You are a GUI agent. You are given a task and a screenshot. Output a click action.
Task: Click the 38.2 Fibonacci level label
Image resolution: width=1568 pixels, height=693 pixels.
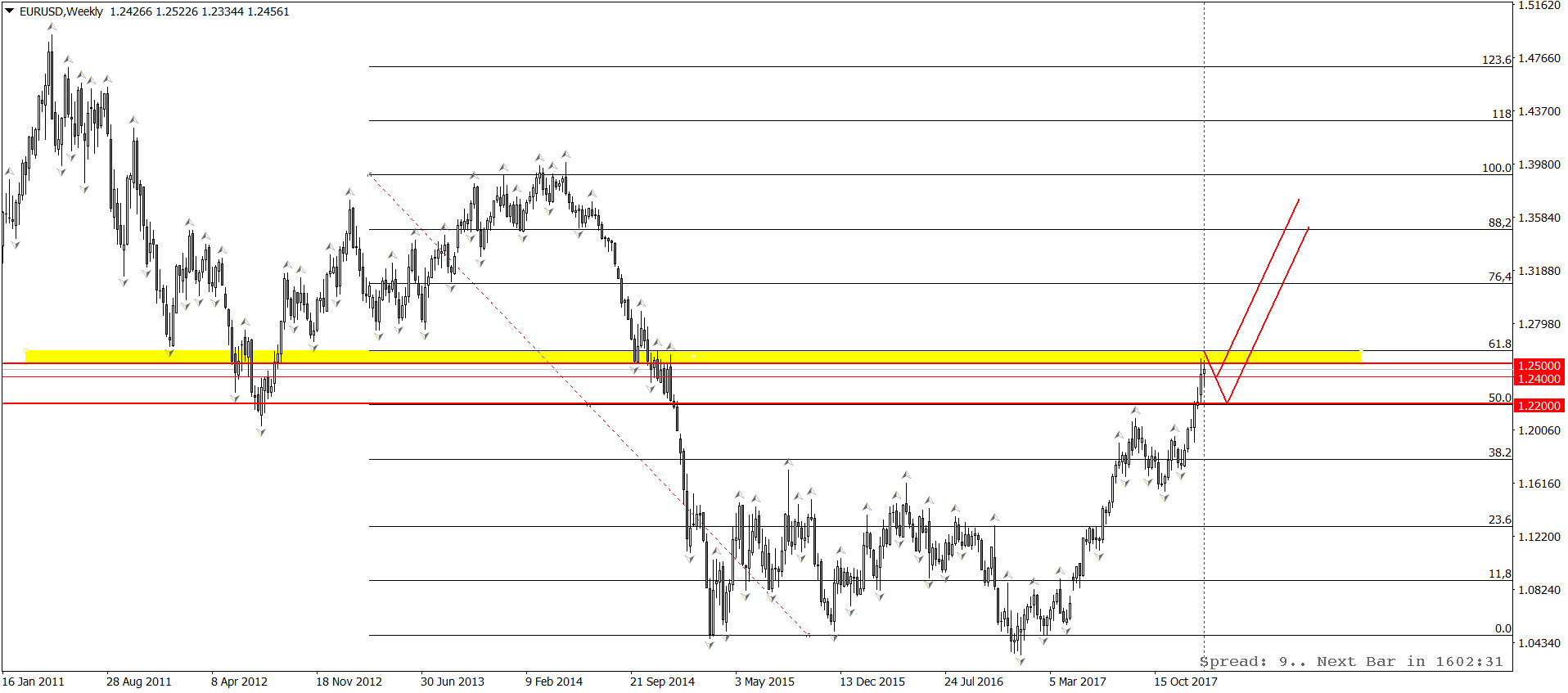click(x=1499, y=452)
